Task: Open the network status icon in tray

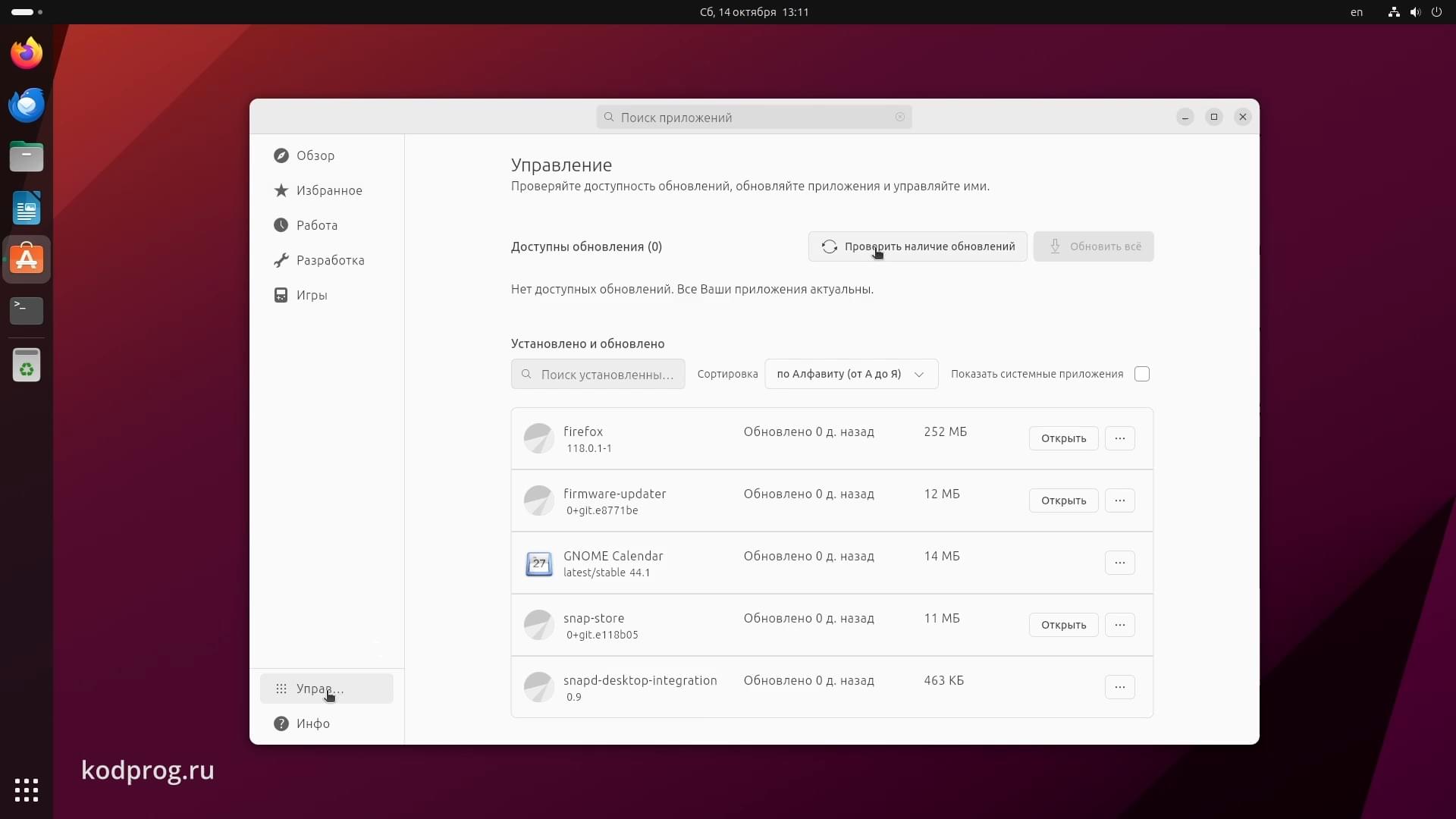Action: click(1394, 12)
